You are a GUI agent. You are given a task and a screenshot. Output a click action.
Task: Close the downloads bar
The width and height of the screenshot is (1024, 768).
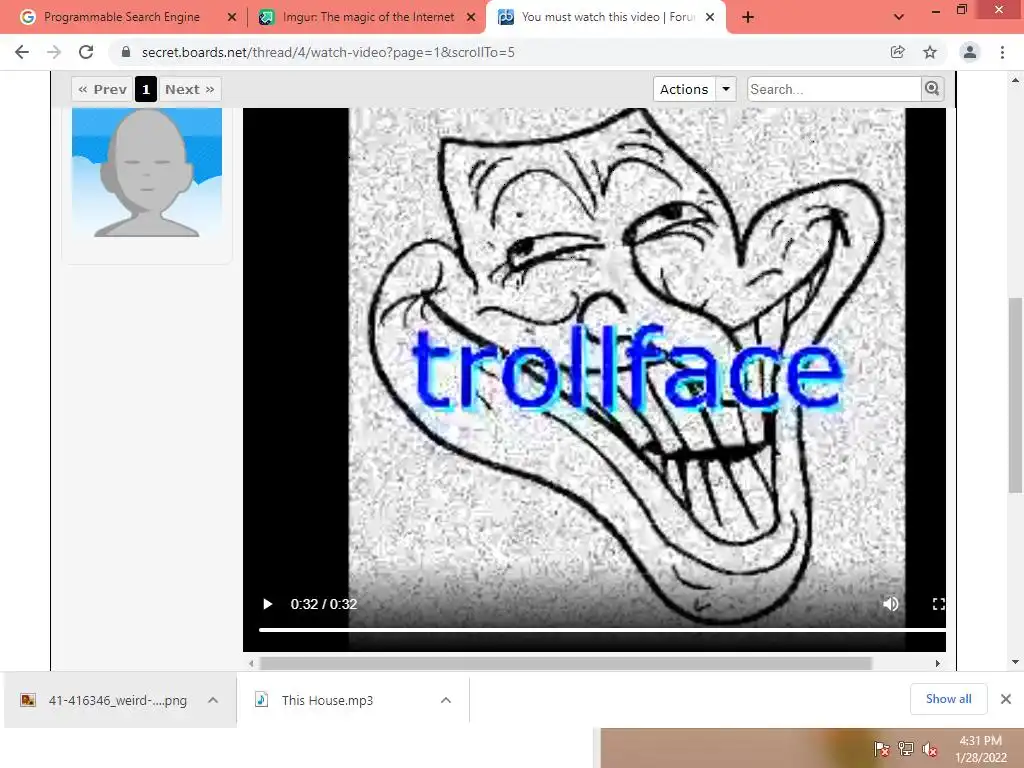coord(1006,699)
